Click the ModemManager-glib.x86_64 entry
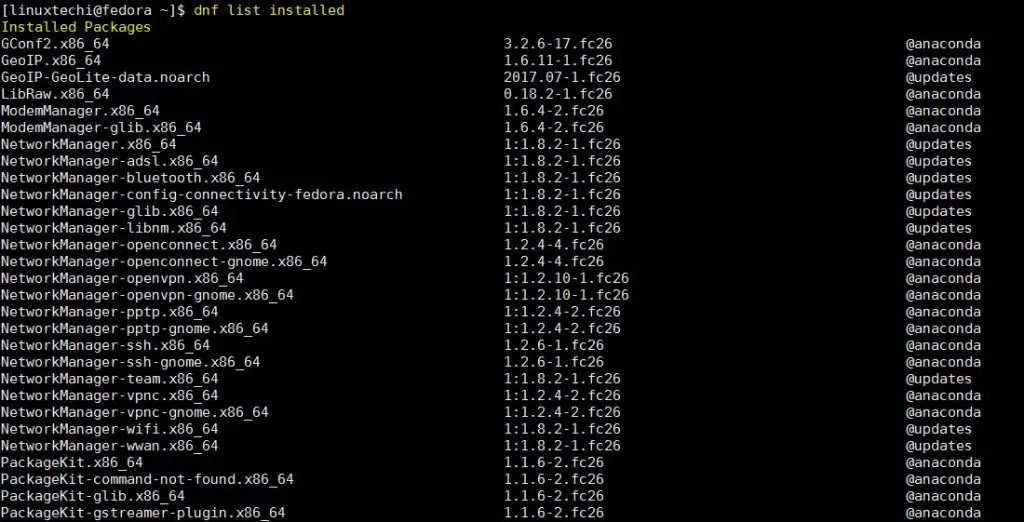The height and width of the screenshot is (522, 1024). click(101, 128)
